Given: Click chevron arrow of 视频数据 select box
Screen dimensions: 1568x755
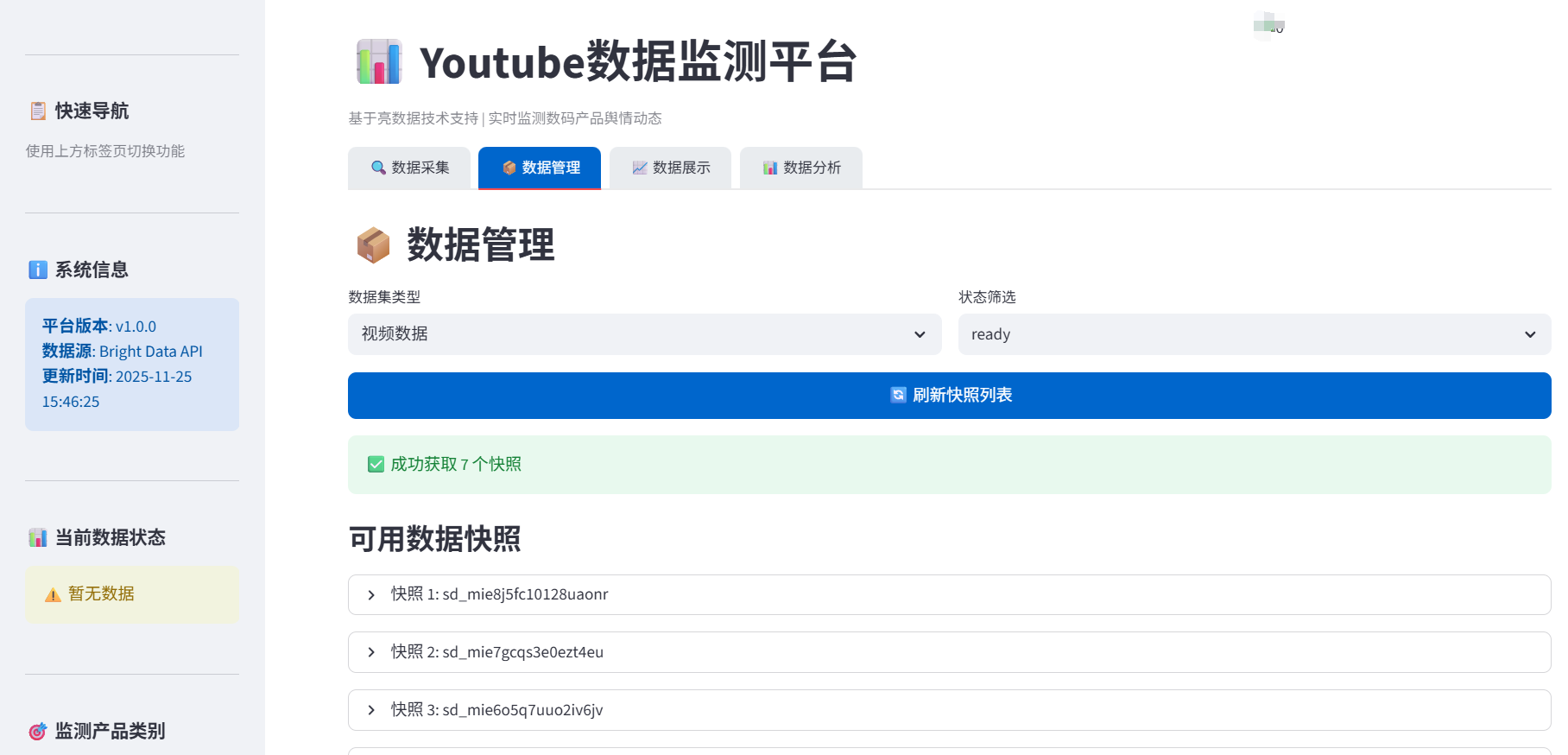Looking at the screenshot, I should tap(920, 334).
